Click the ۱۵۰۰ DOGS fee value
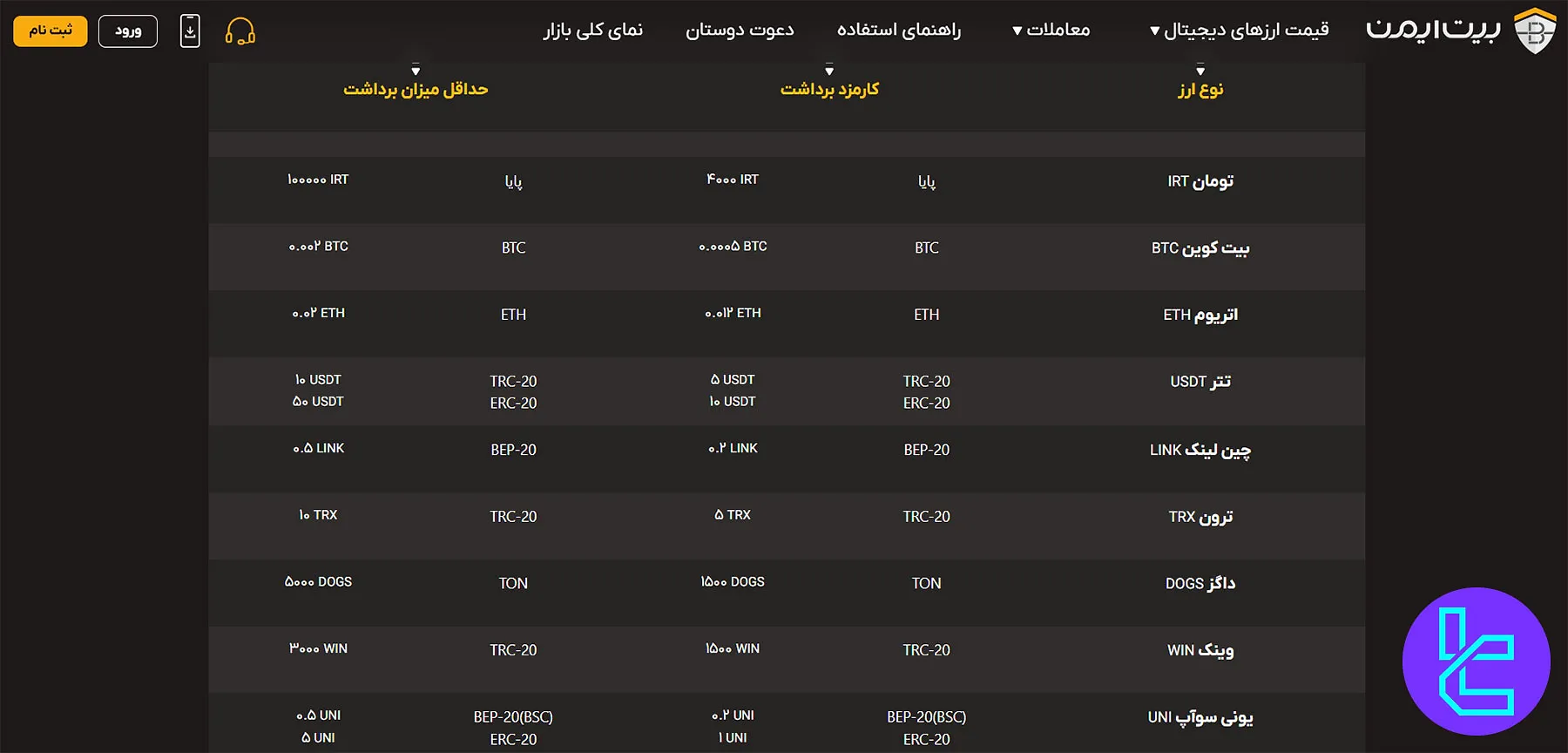 733,582
